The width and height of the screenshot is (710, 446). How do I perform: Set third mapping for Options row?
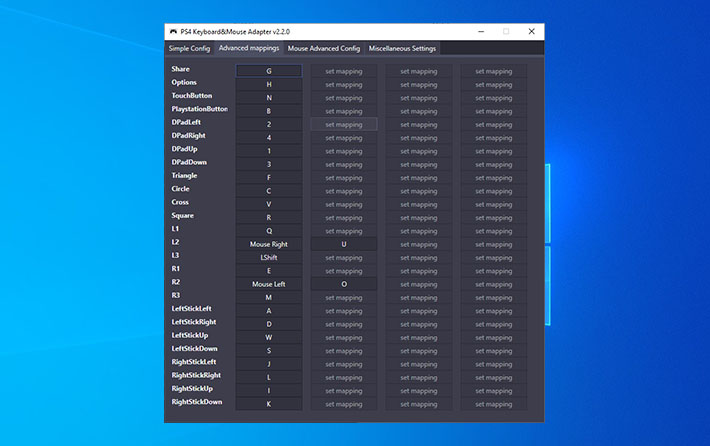tap(419, 84)
